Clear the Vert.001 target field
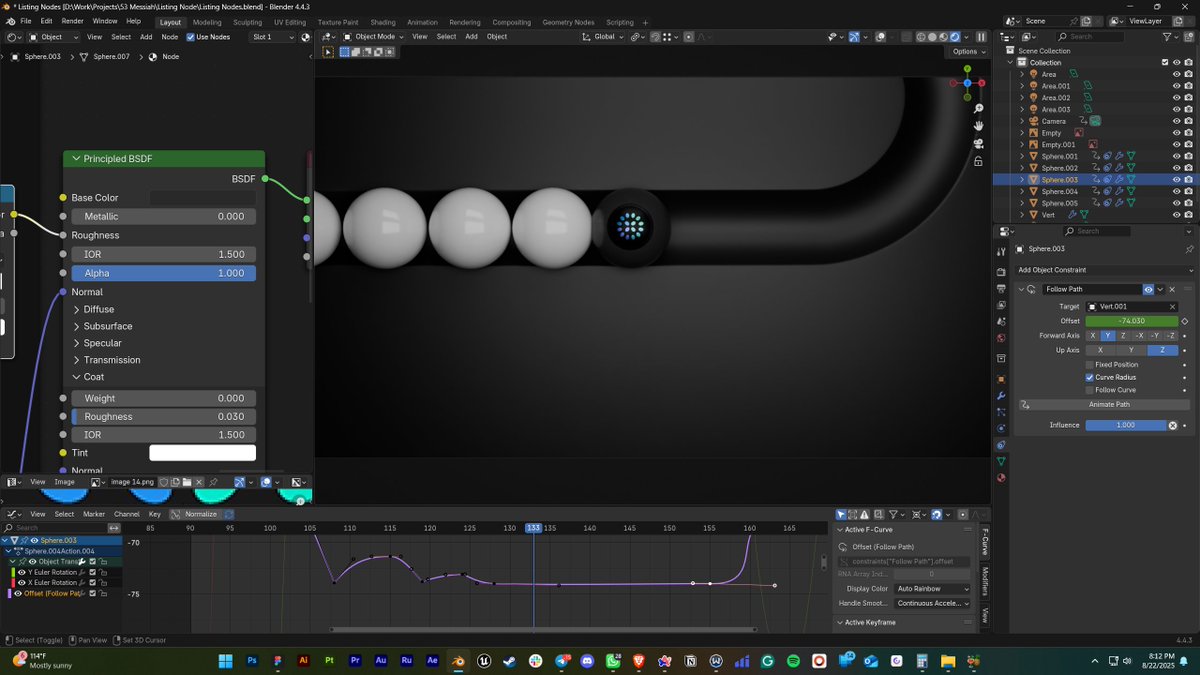Viewport: 1200px width, 675px height. [x=1172, y=307]
